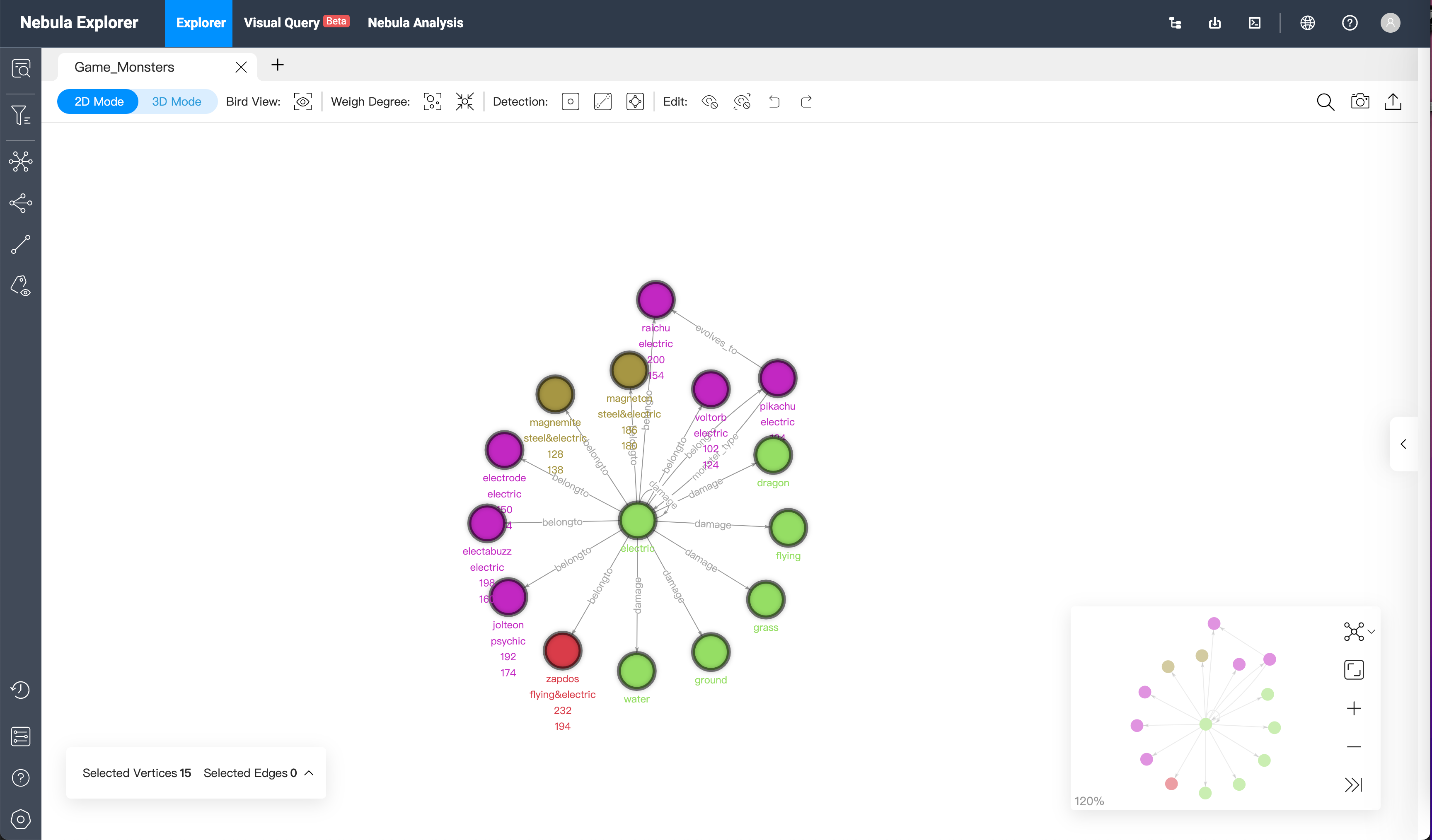Select the water vertex
This screenshot has width=1432, height=840.
click(x=637, y=671)
